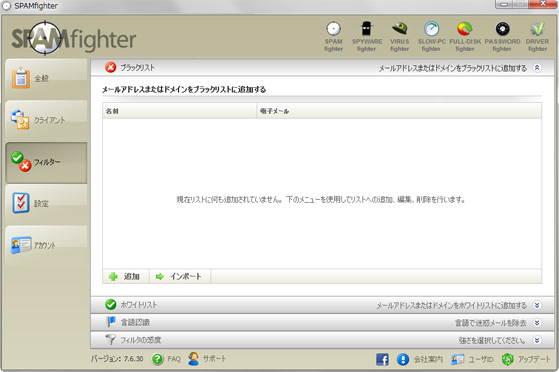Click the 会社案内 info icon

403,359
